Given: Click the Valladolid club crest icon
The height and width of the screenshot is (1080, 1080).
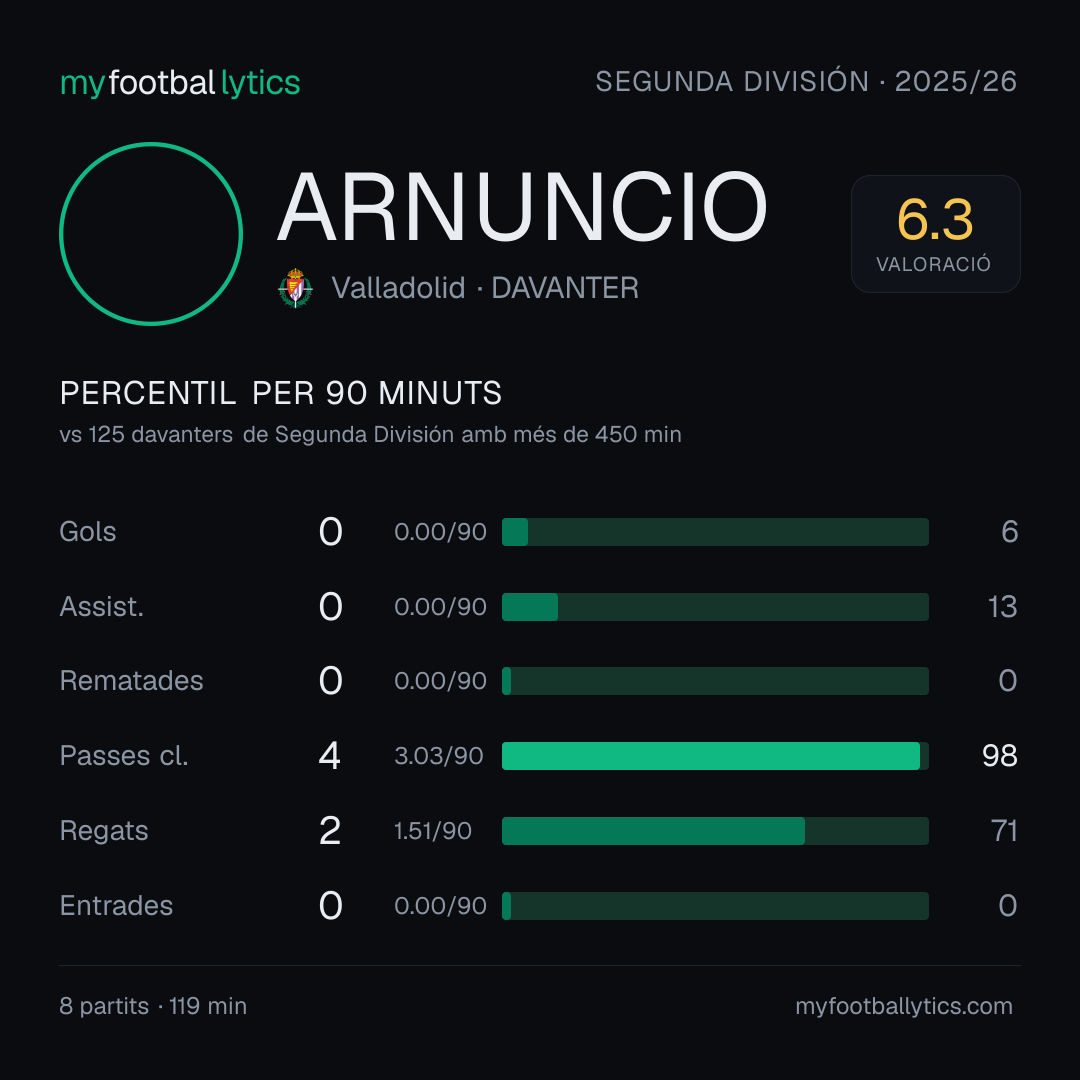Looking at the screenshot, I should click(295, 288).
